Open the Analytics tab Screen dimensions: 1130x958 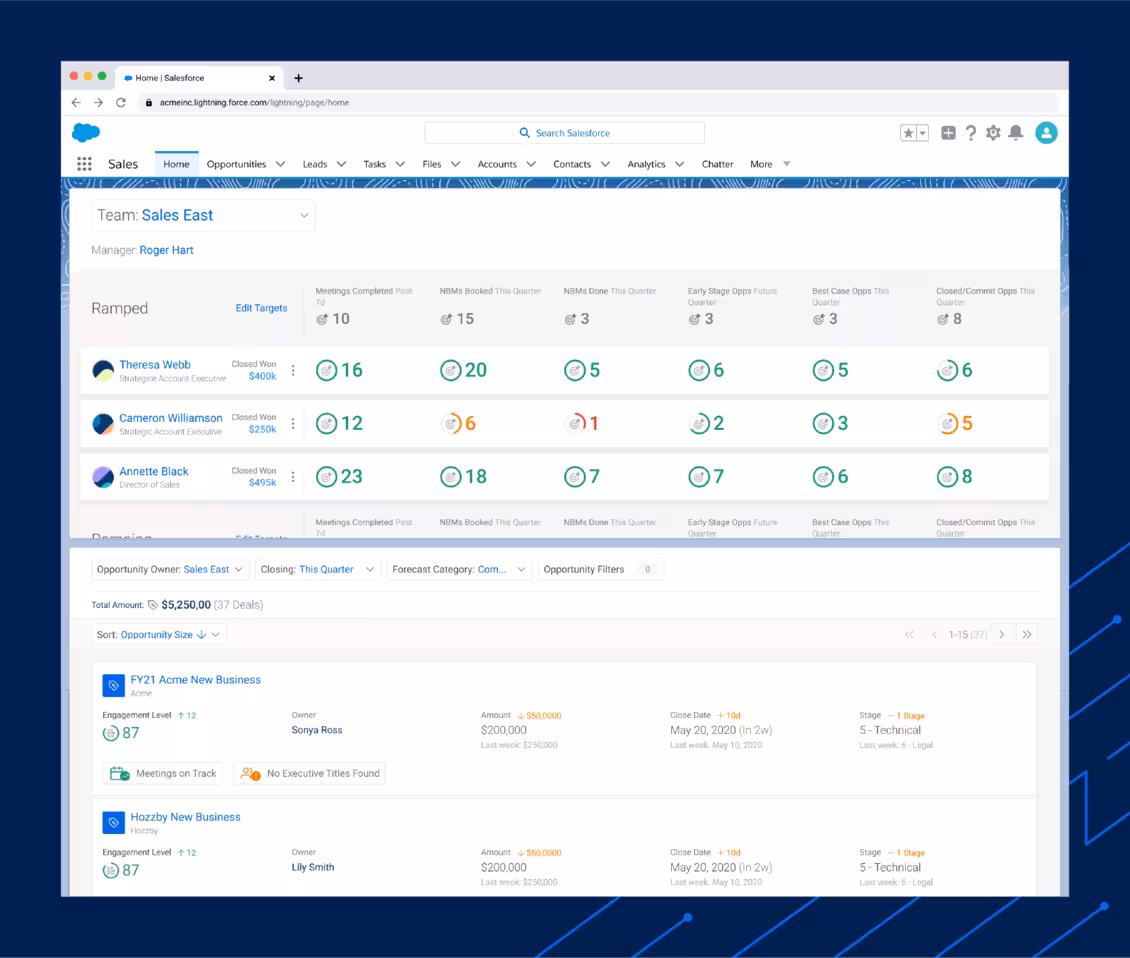point(646,164)
